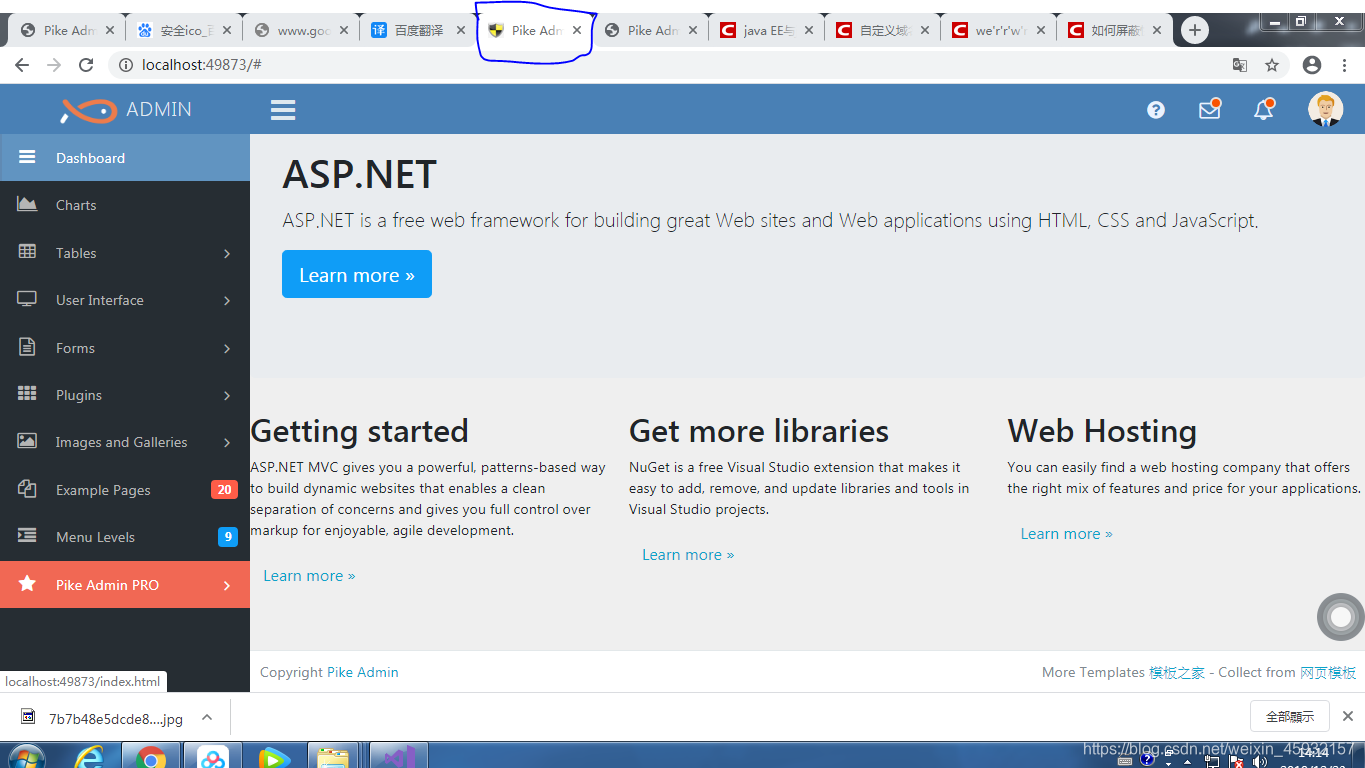This screenshot has height=768, width=1365.
Task: Open Menu Levels menu item
Action: point(125,537)
